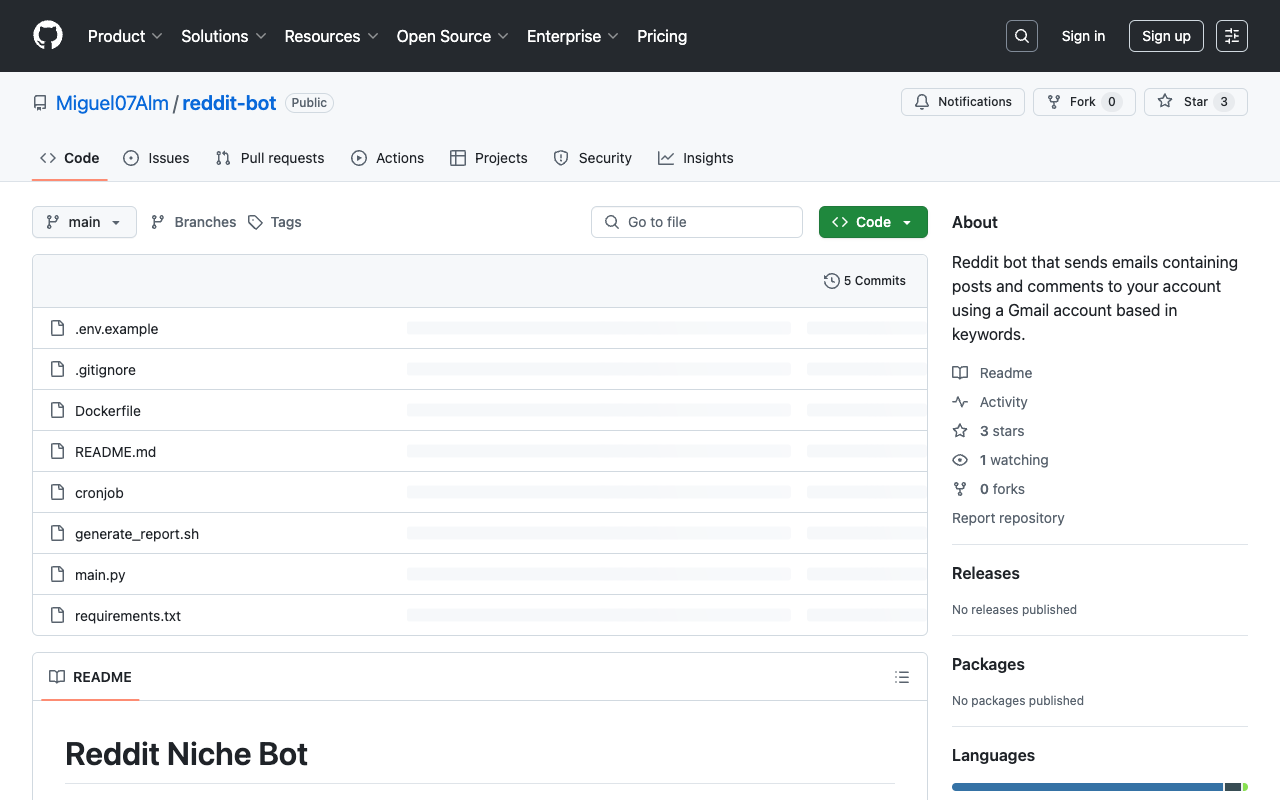Viewport: 1280px width, 800px height.
Task: Open the Packages heading link
Action: click(x=988, y=664)
